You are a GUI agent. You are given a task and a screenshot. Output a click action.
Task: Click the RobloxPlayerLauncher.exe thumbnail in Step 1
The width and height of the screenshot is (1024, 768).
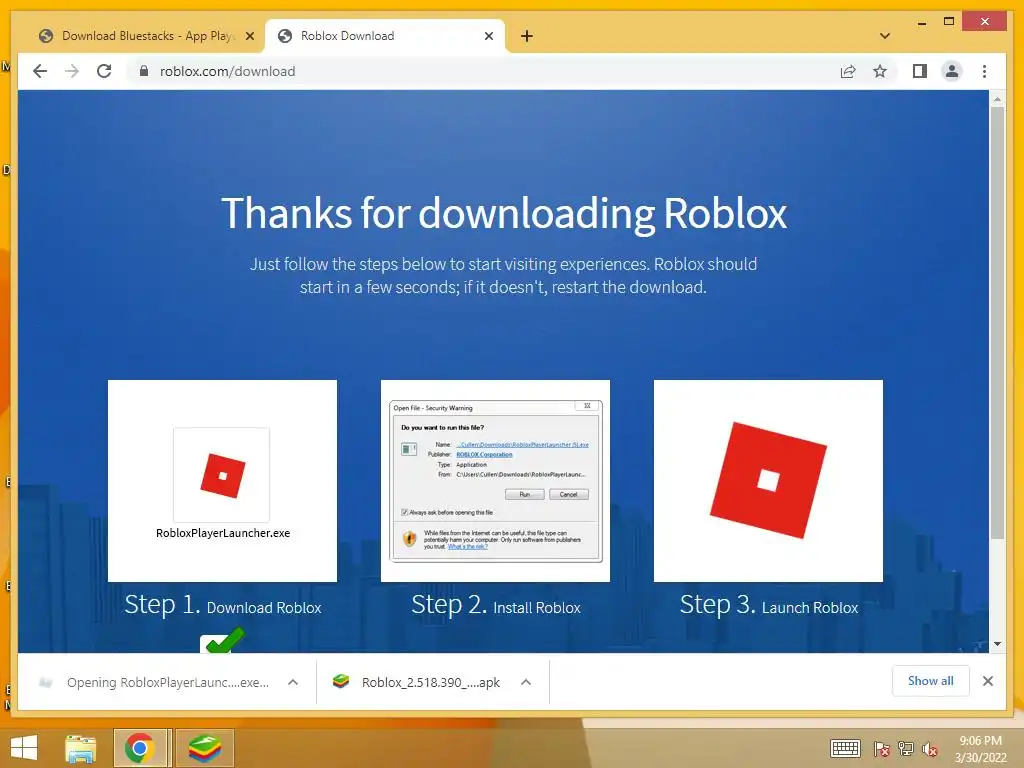click(223, 481)
